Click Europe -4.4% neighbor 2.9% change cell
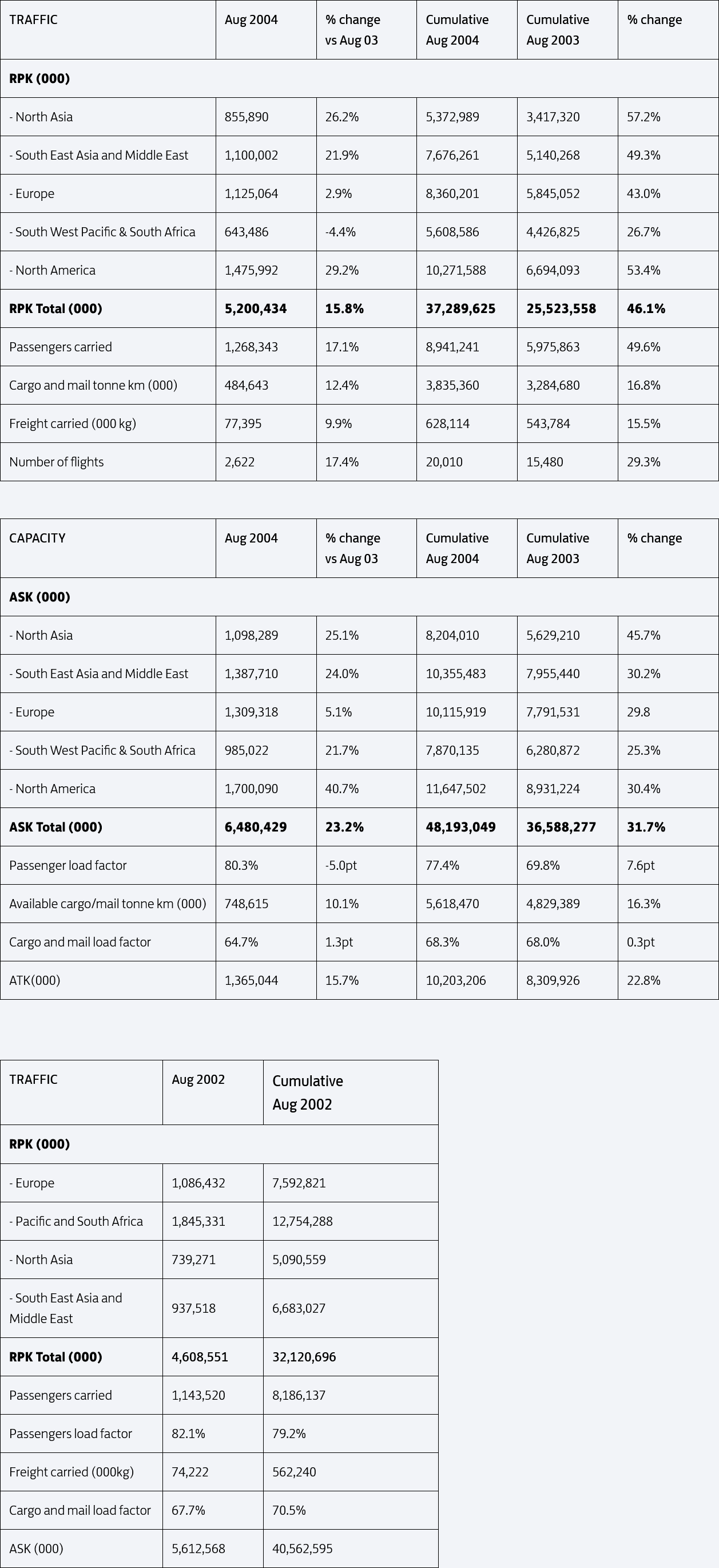Screen dimensions: 719x1568 tap(366, 193)
